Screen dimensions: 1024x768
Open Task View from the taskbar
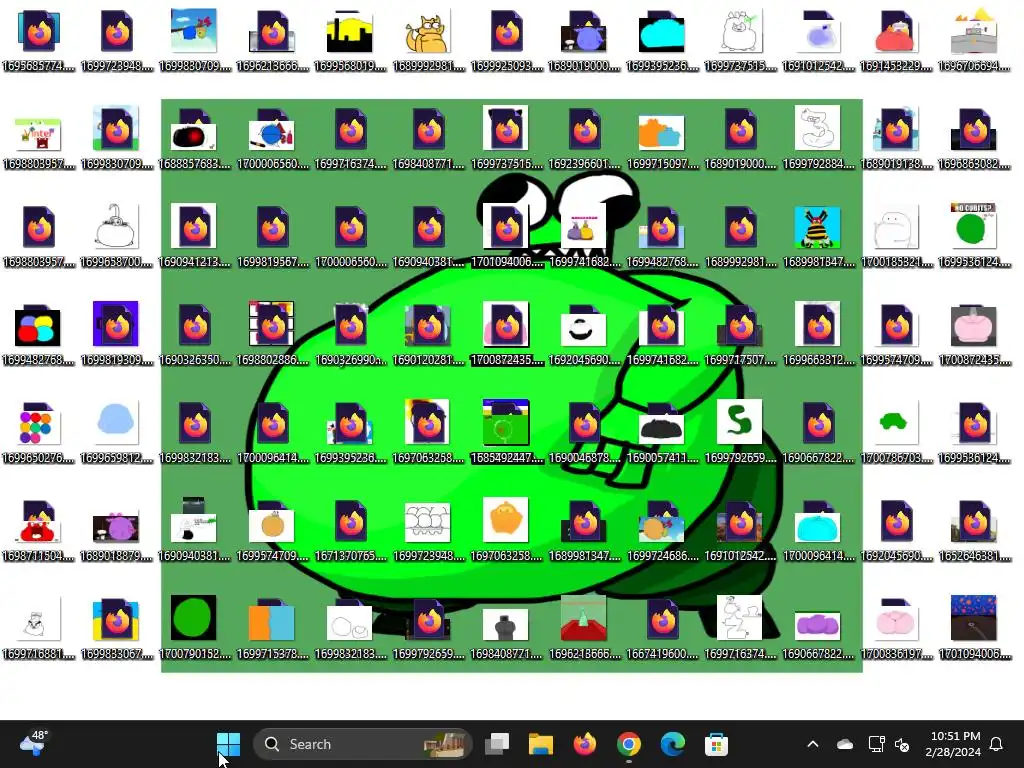[497, 744]
